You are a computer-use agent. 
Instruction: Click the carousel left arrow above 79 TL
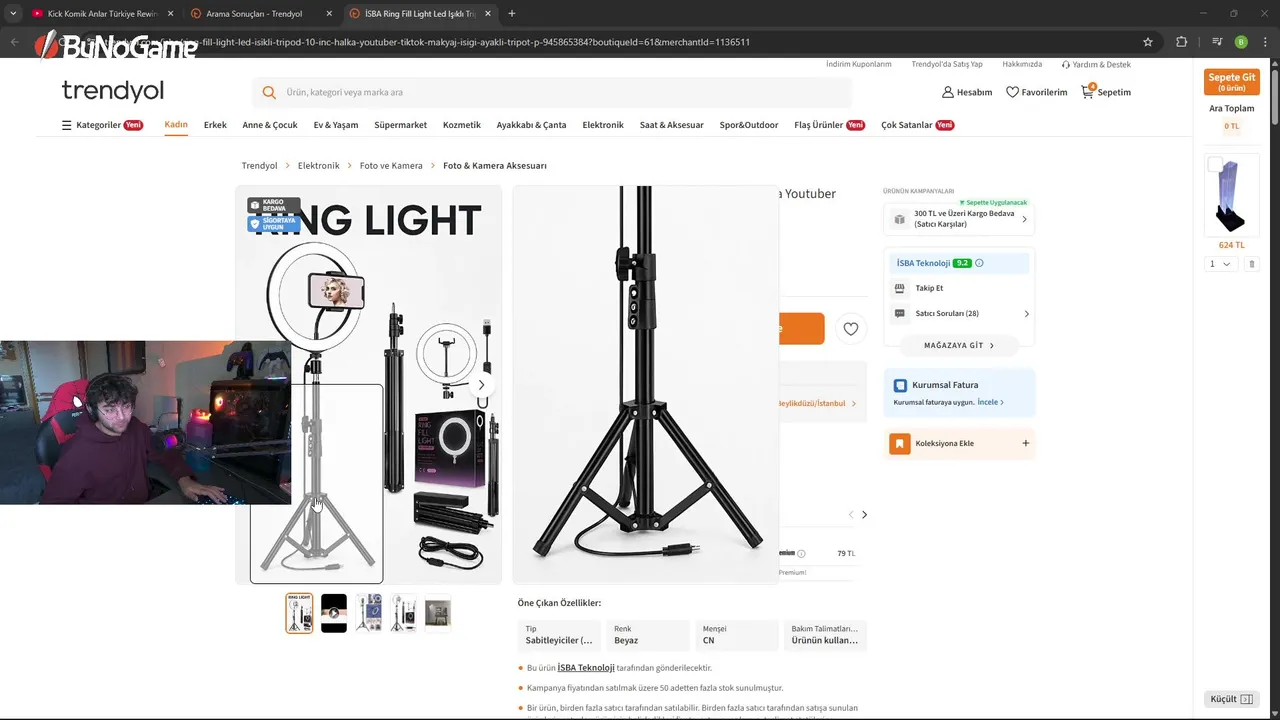pos(851,515)
